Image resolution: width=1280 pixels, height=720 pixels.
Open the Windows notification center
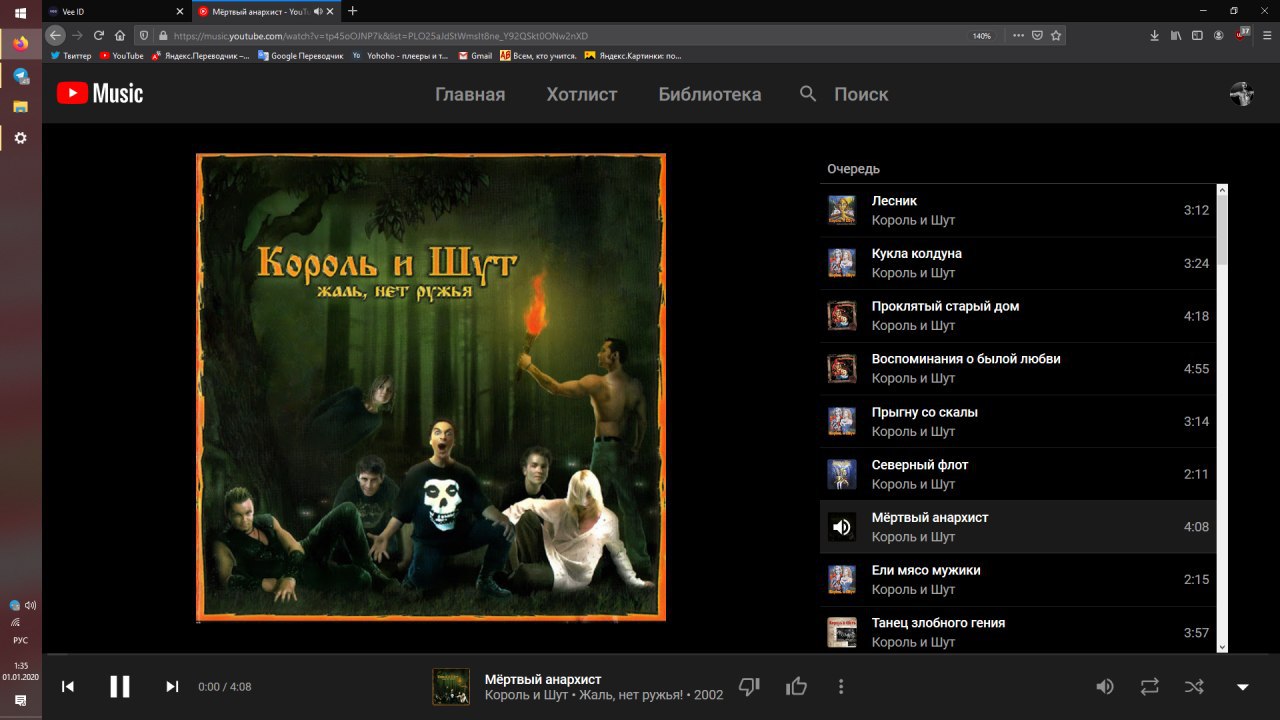(20, 702)
